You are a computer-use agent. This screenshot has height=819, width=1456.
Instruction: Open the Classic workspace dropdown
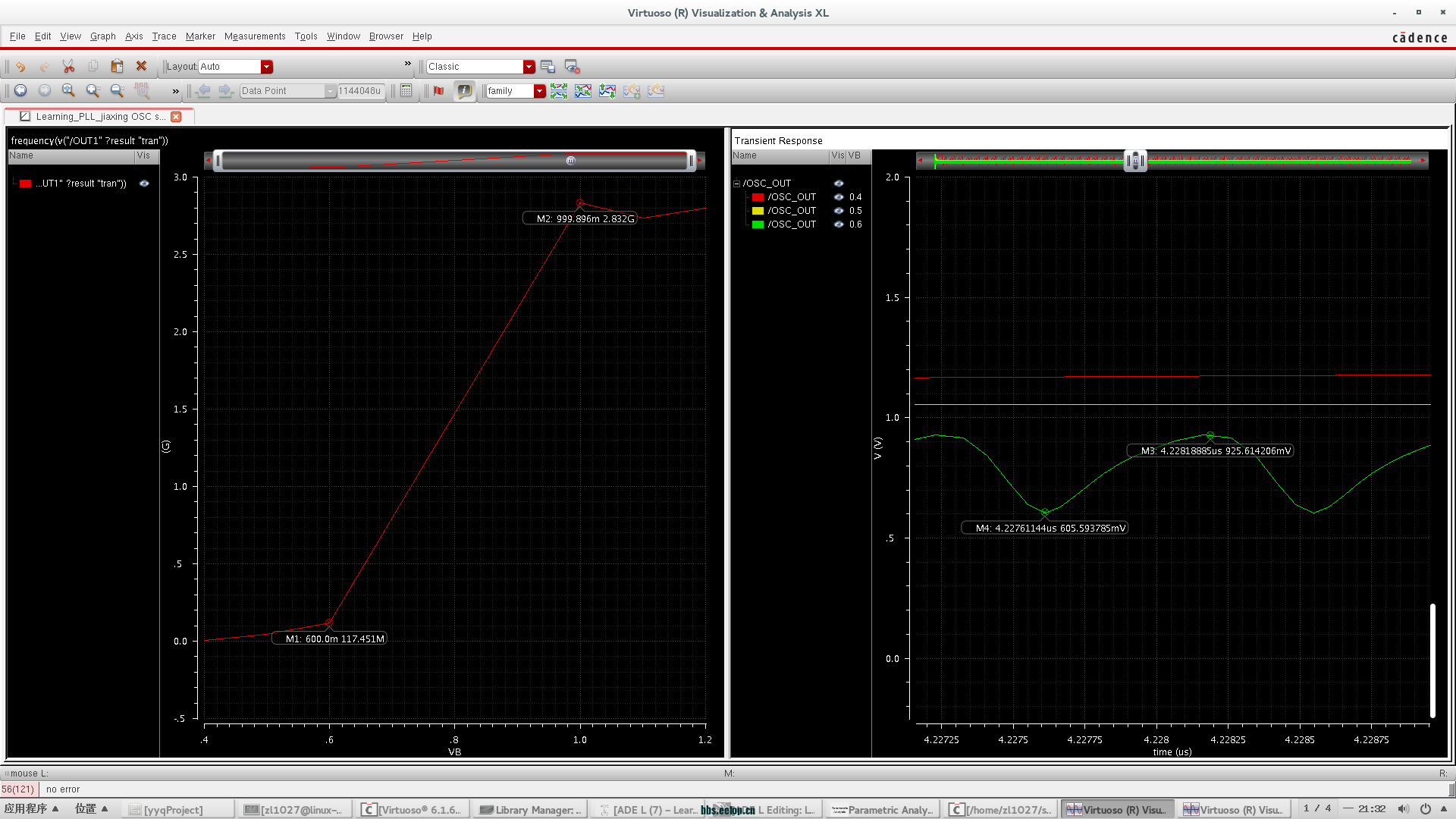coord(529,67)
